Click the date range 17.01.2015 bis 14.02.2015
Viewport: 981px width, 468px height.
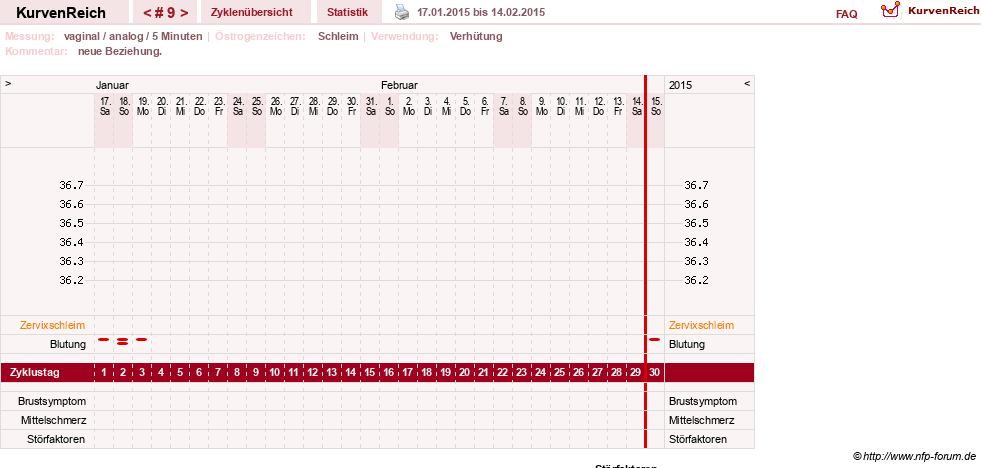481,12
